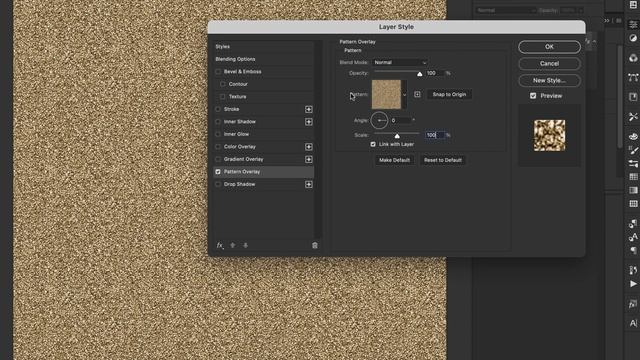Click the move effect up arrow
The height and width of the screenshot is (360, 640).
click(x=233, y=245)
